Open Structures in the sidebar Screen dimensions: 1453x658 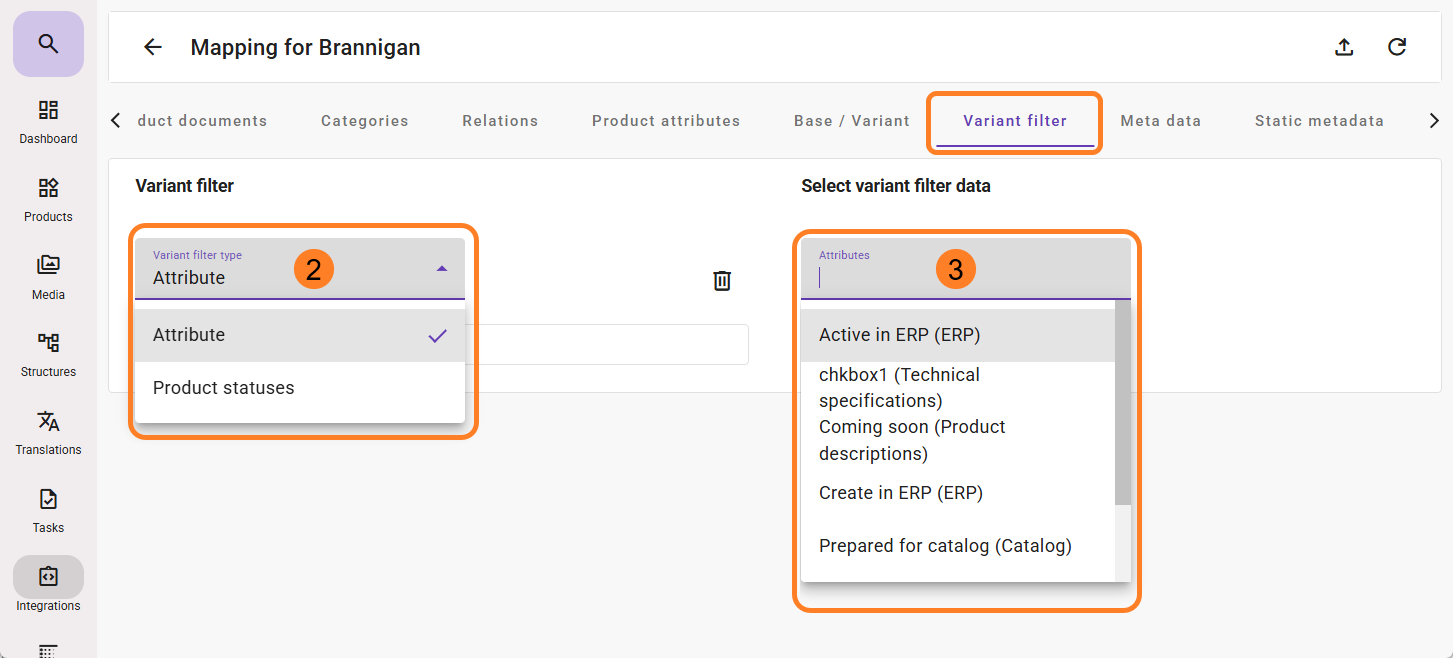[48, 354]
